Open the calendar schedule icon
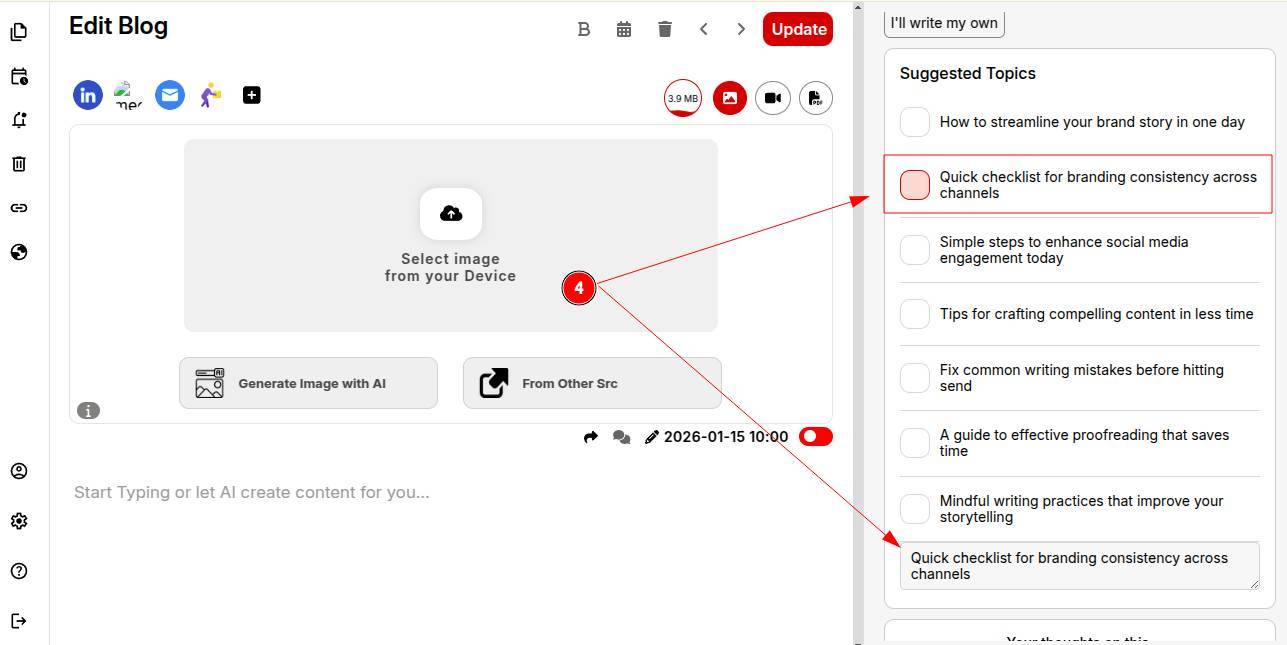Viewport: 1287px width, 645px height. click(624, 29)
